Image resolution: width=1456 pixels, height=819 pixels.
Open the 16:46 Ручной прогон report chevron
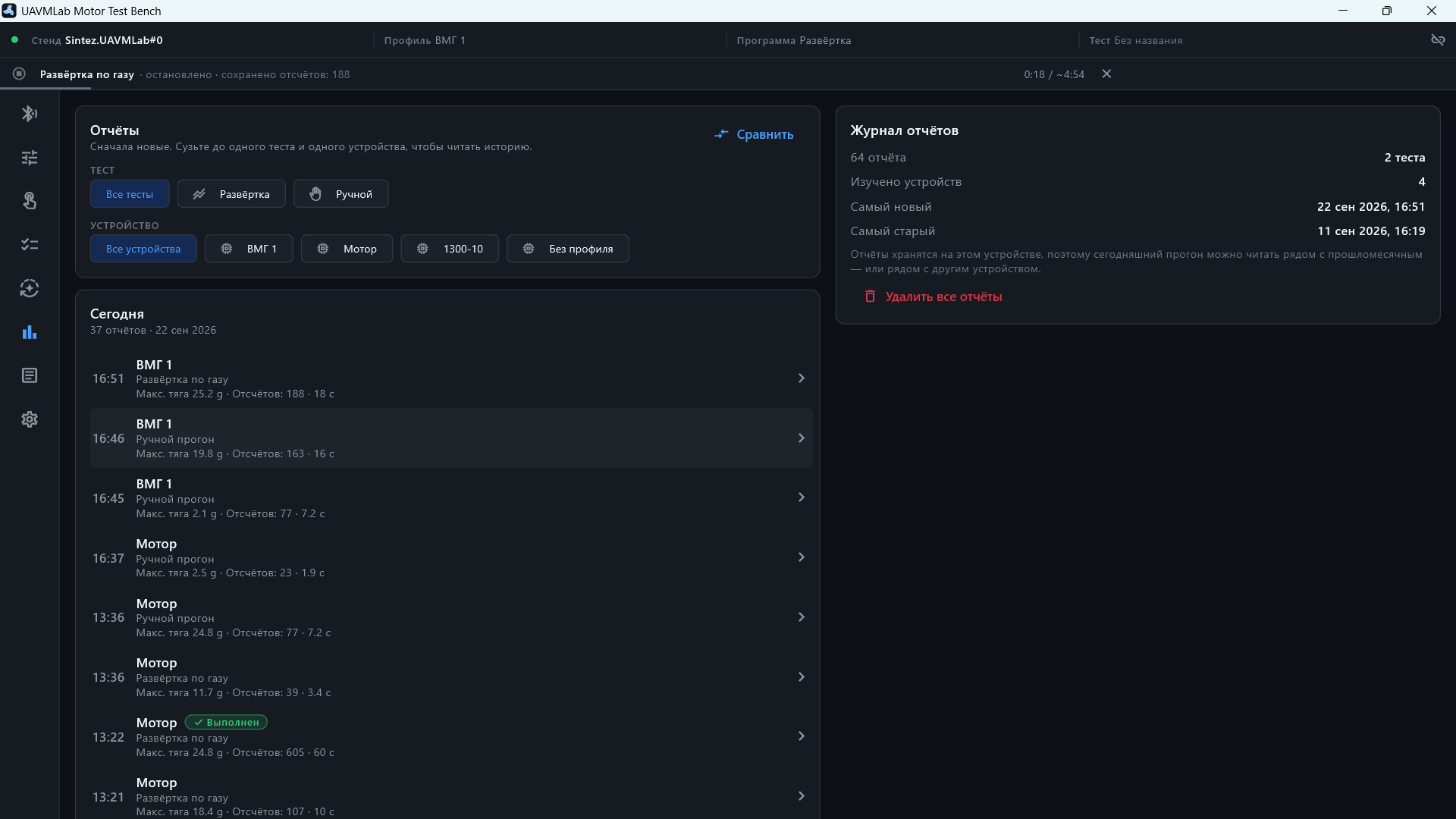click(801, 438)
